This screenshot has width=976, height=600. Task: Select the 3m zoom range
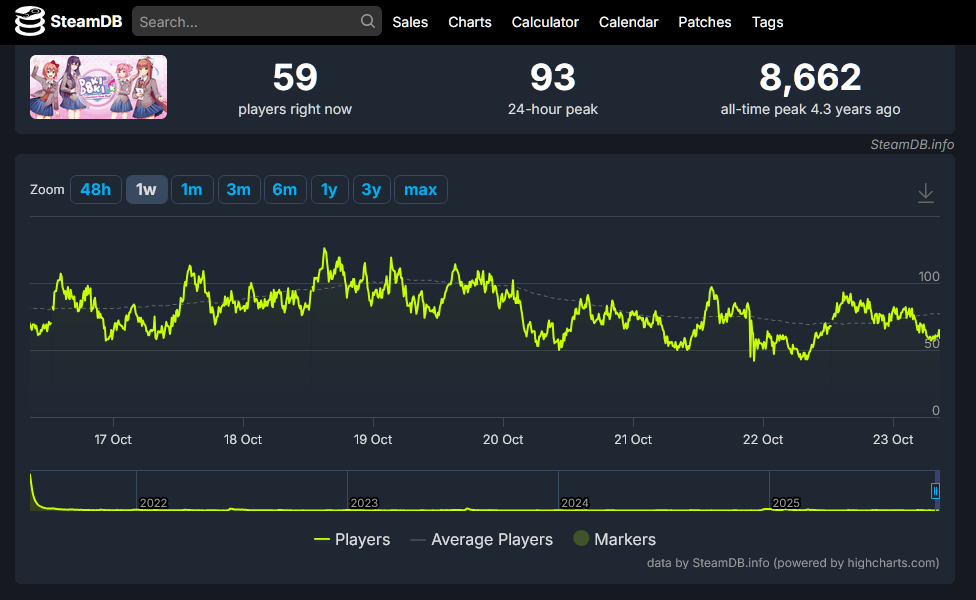click(x=238, y=189)
